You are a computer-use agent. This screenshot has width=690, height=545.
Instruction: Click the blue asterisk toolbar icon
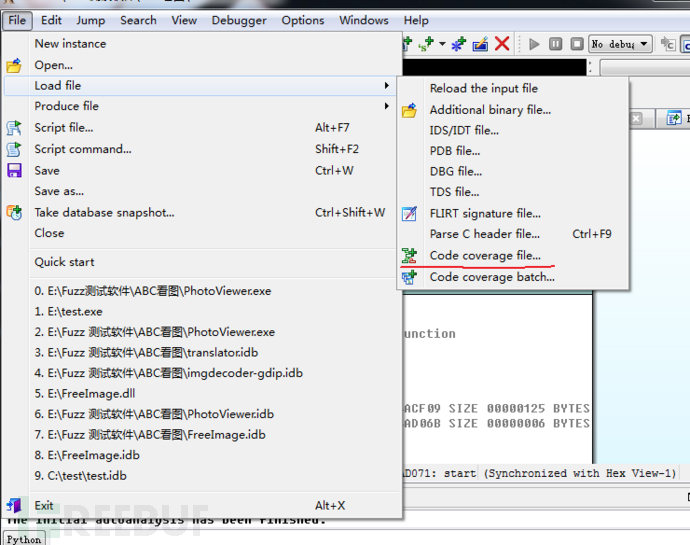[x=458, y=44]
